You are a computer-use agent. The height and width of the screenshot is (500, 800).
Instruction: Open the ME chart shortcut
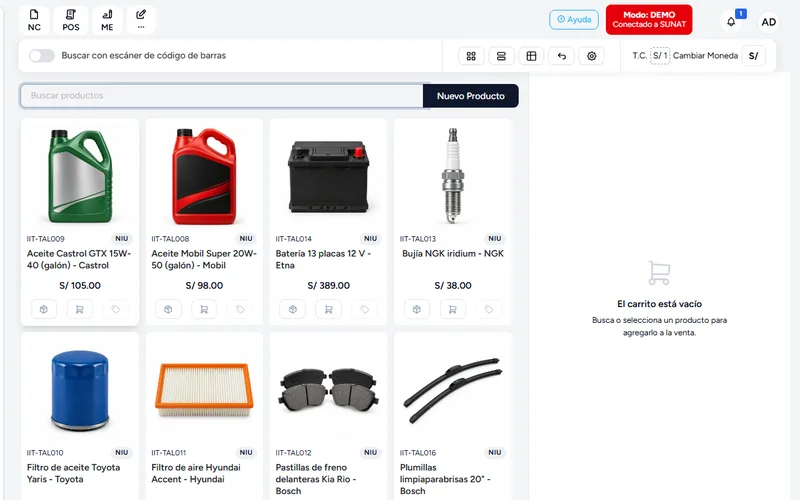click(107, 20)
